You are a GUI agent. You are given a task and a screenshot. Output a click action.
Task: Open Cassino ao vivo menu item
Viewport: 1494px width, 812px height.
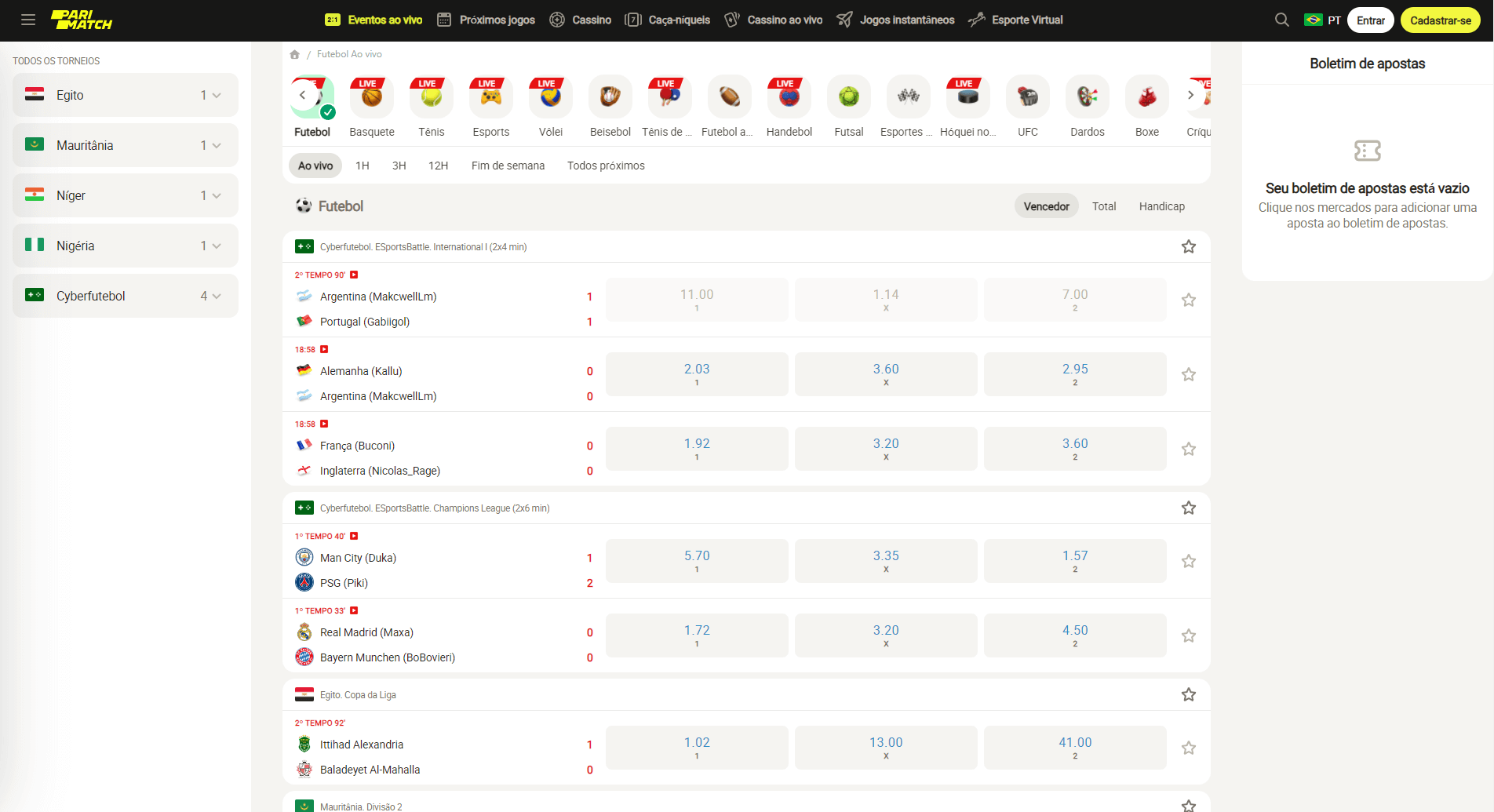click(774, 20)
